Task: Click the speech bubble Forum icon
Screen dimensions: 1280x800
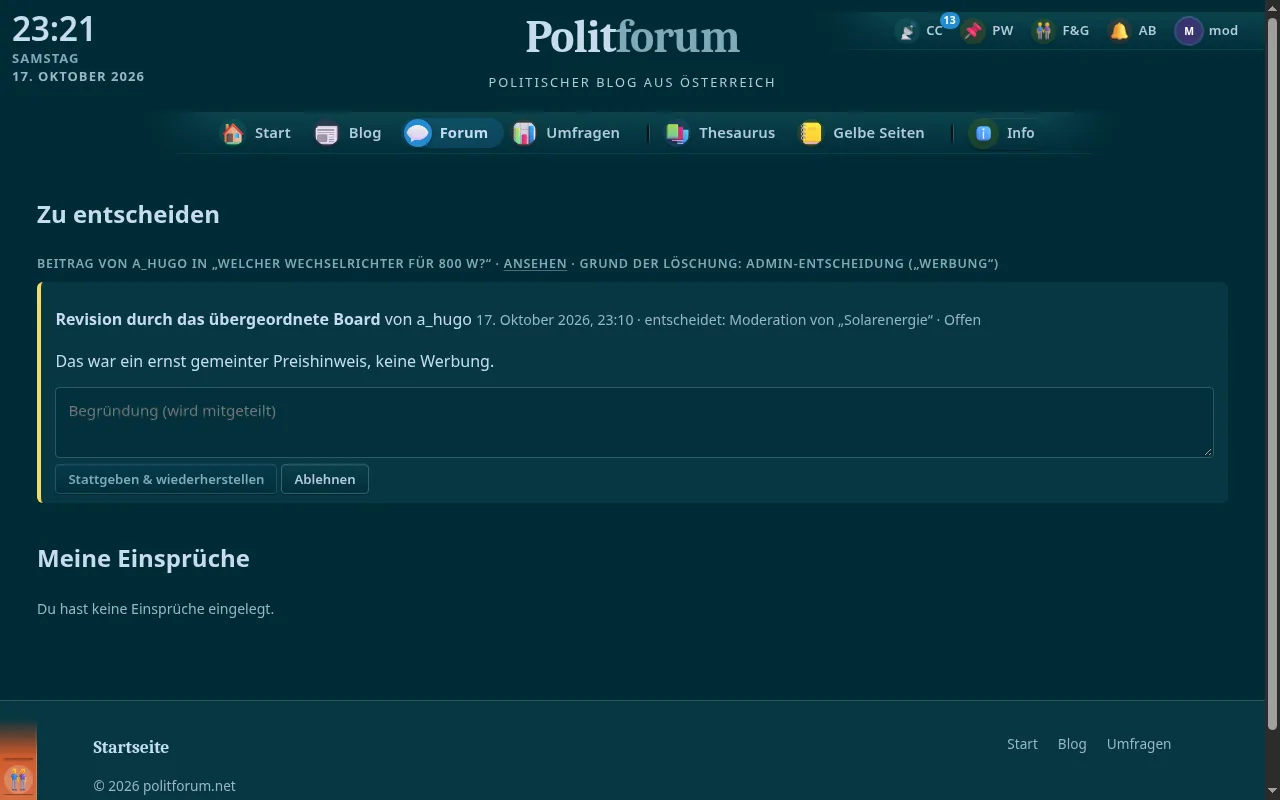Action: coord(418,133)
